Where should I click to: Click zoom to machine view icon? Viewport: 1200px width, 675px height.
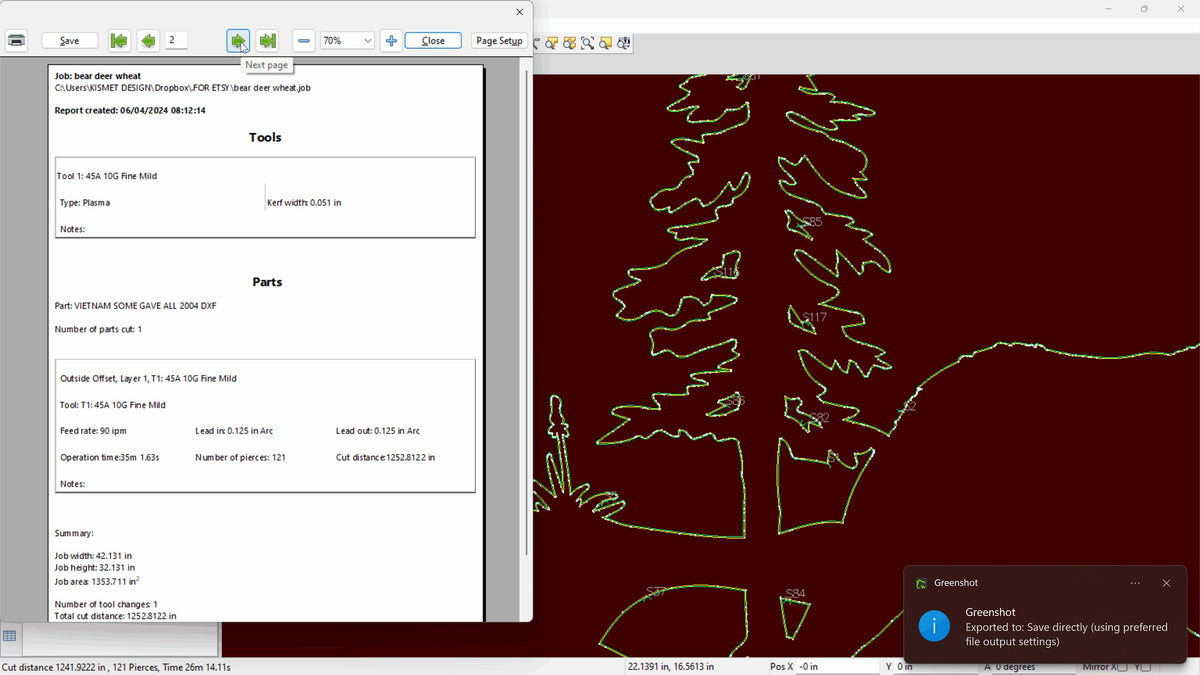coord(624,43)
